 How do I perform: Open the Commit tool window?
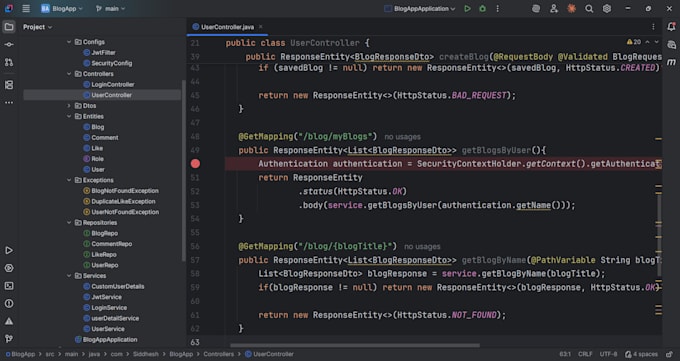tap(9, 45)
